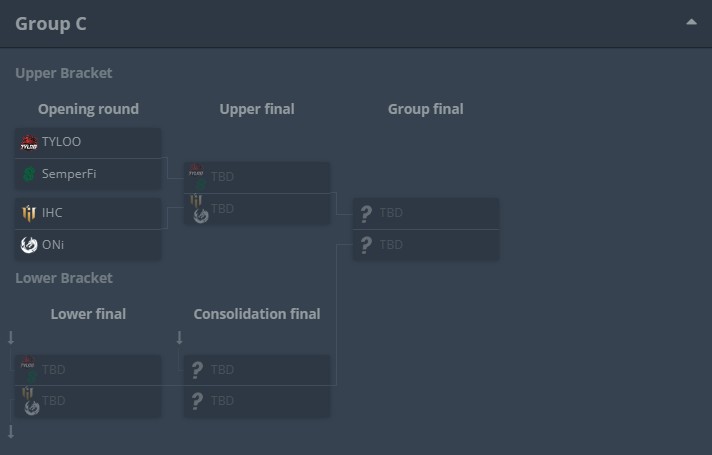Click top question mark in Consolidation final
The width and height of the screenshot is (712, 455).
pos(197,369)
